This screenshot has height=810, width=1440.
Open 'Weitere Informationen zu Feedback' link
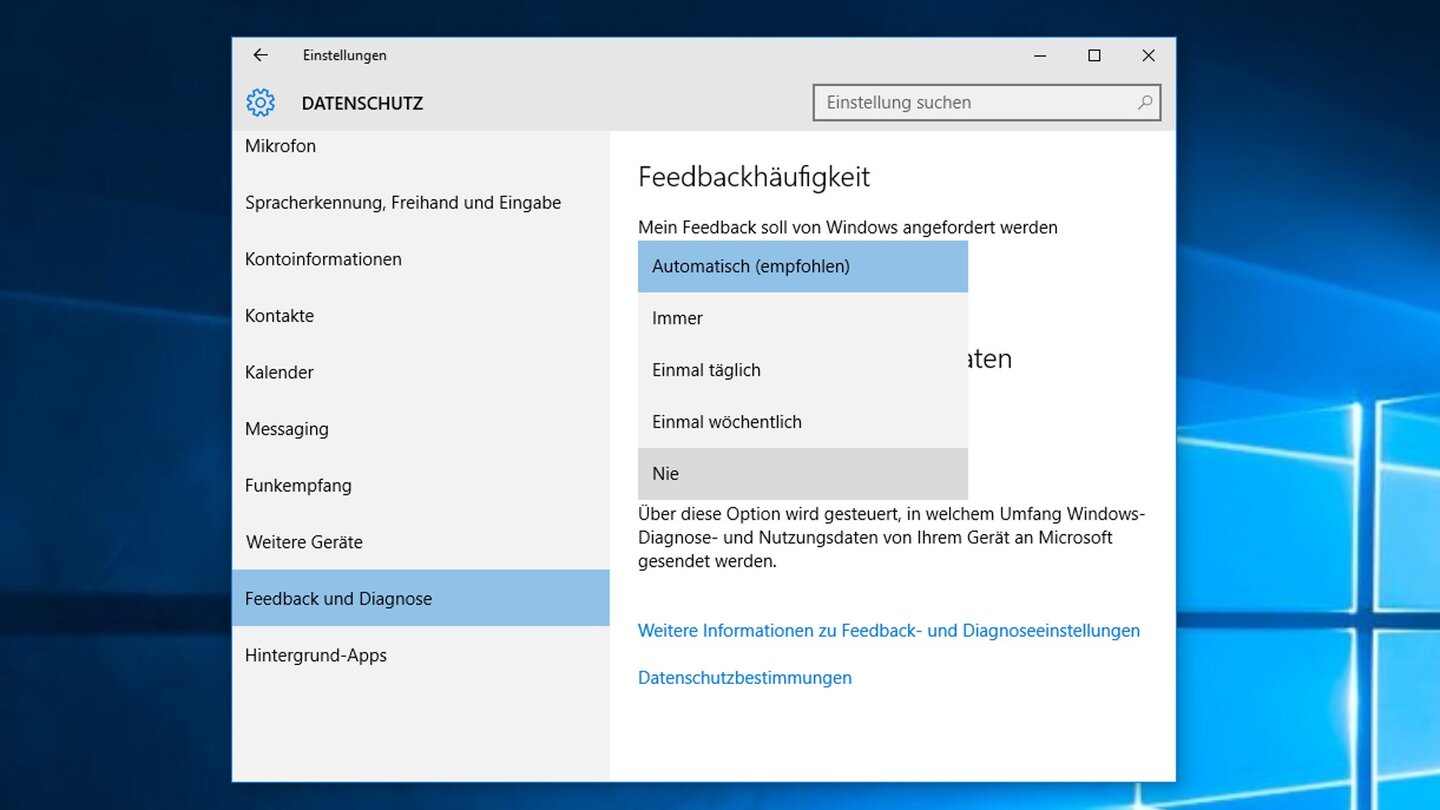pyautogui.click(x=889, y=631)
